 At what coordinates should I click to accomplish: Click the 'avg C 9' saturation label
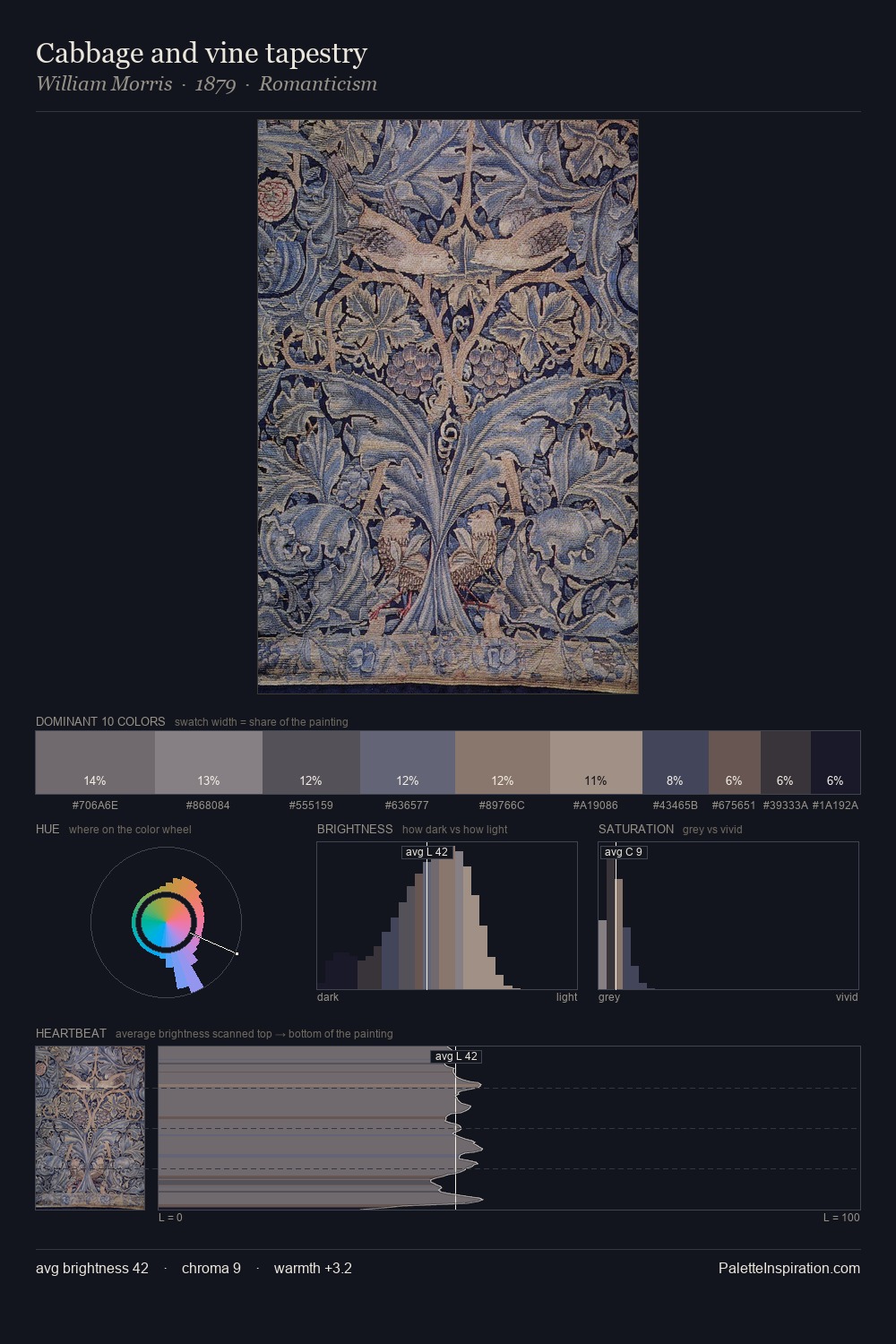point(624,852)
